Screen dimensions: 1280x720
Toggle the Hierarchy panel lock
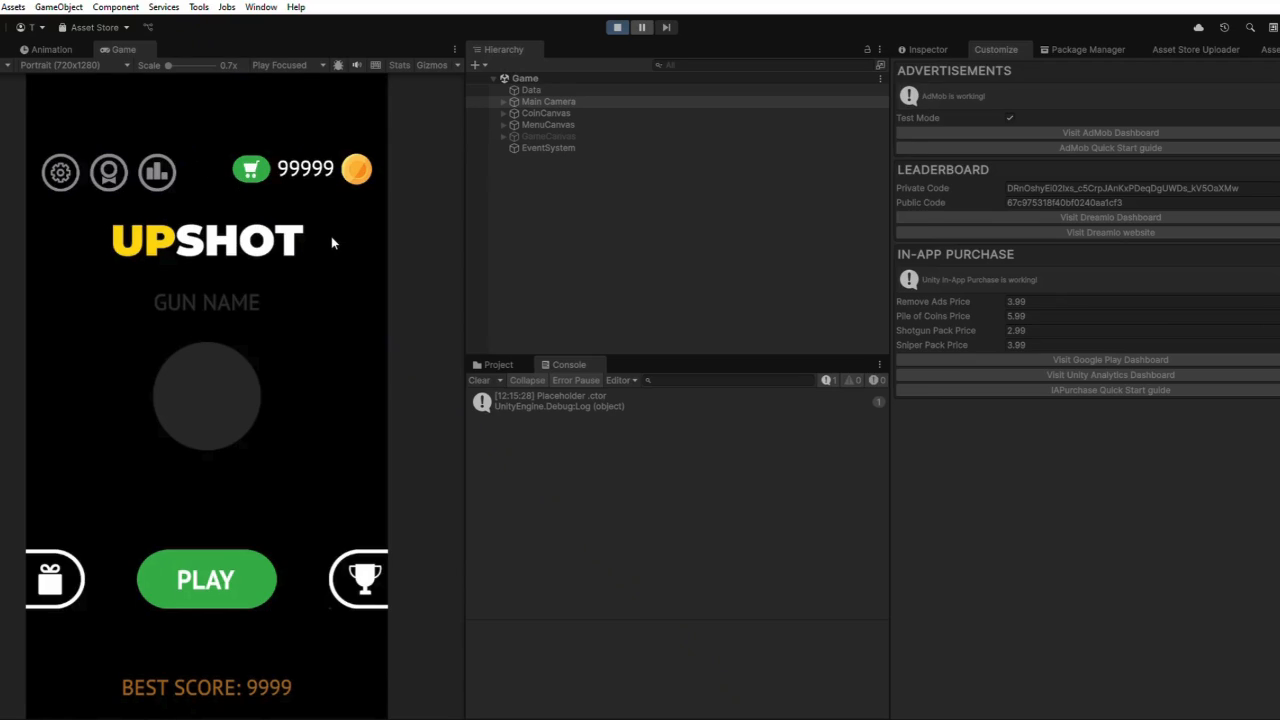point(867,49)
